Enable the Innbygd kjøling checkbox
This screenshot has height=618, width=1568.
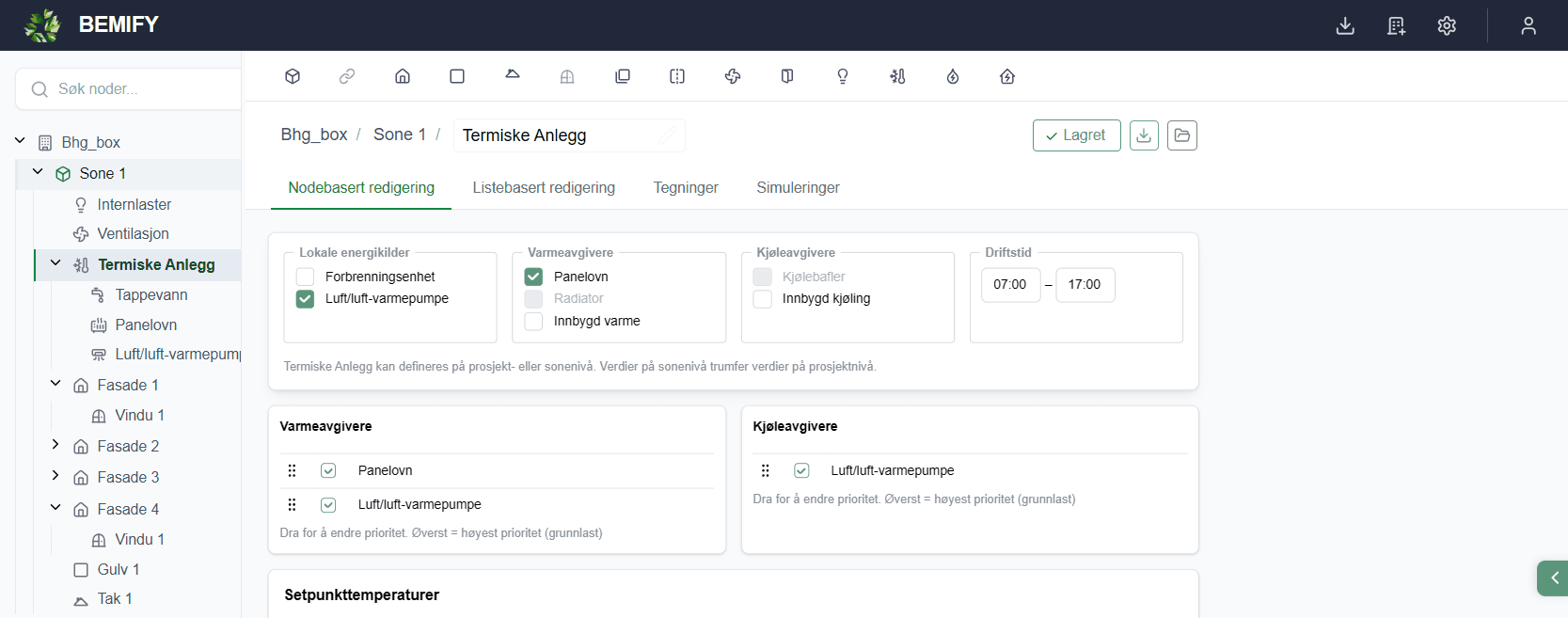pyautogui.click(x=763, y=299)
